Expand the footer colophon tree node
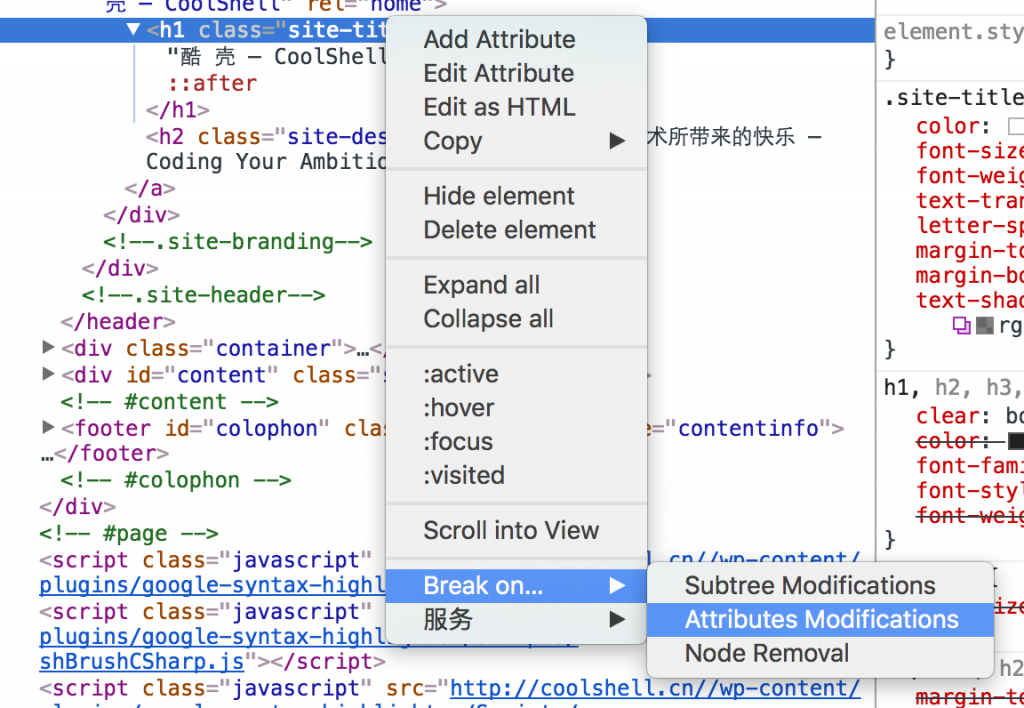The width and height of the screenshot is (1024, 708). pyautogui.click(x=48, y=427)
